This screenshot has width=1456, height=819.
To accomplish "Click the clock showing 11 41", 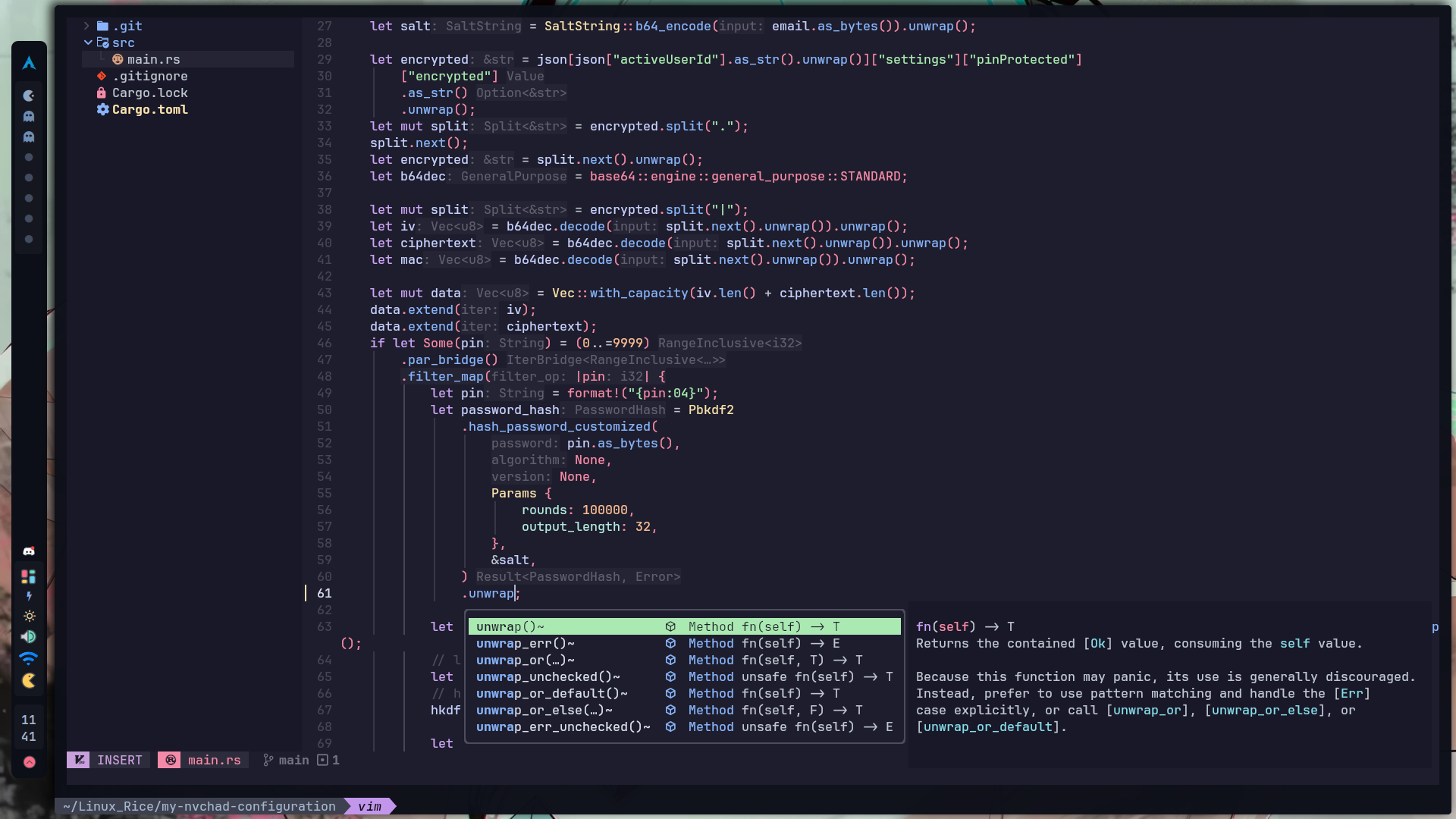I will [29, 728].
